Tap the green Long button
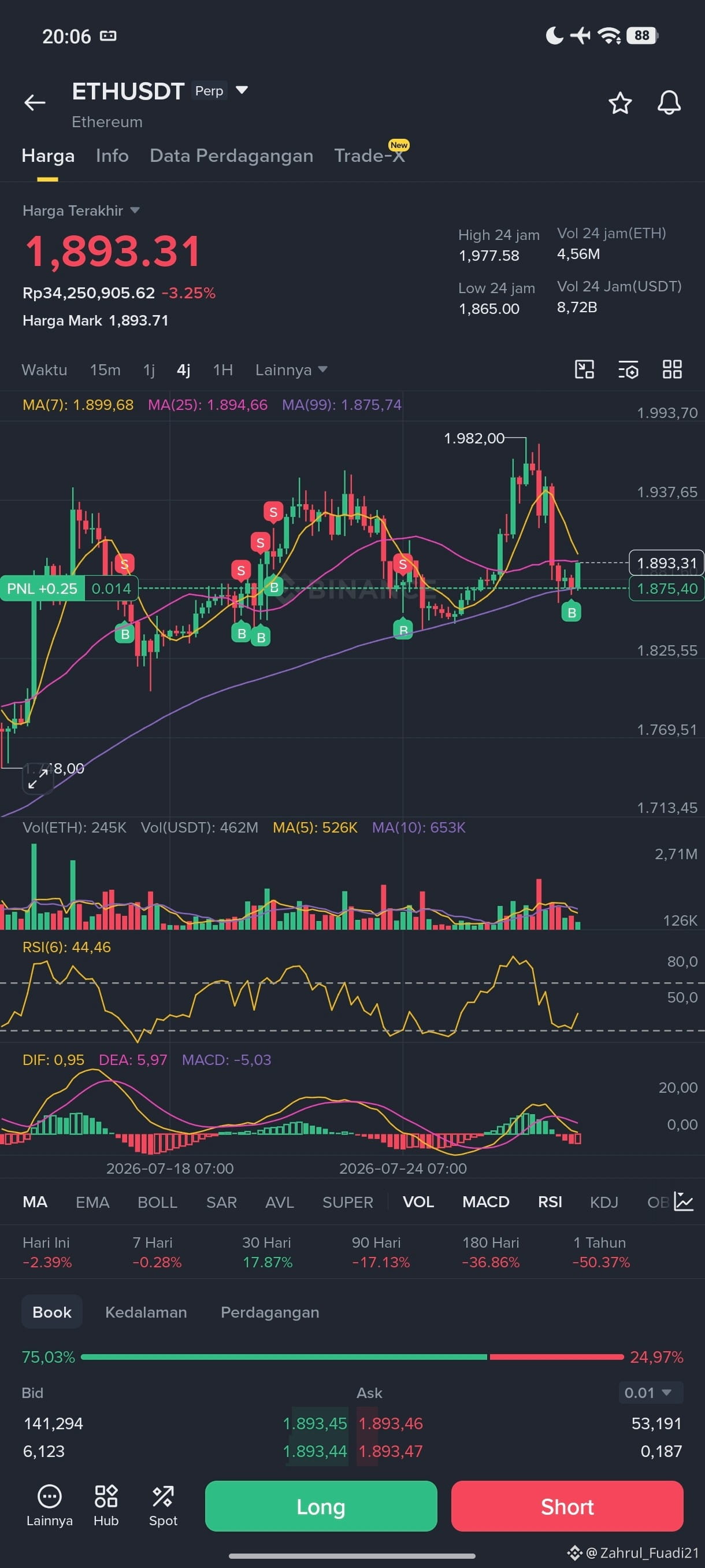The height and width of the screenshot is (1568, 705). pyautogui.click(x=321, y=1507)
